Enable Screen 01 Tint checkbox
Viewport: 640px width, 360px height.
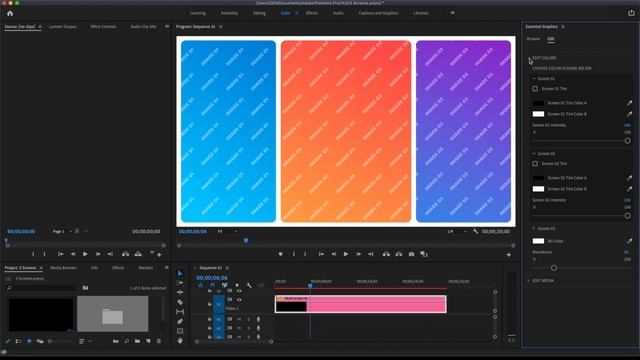(535, 89)
